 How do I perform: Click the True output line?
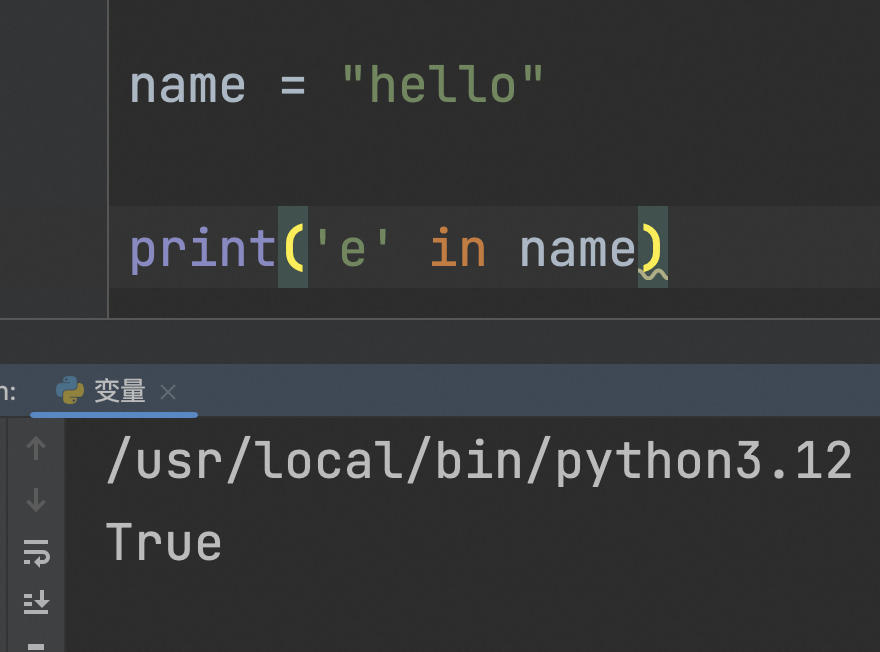(x=164, y=542)
